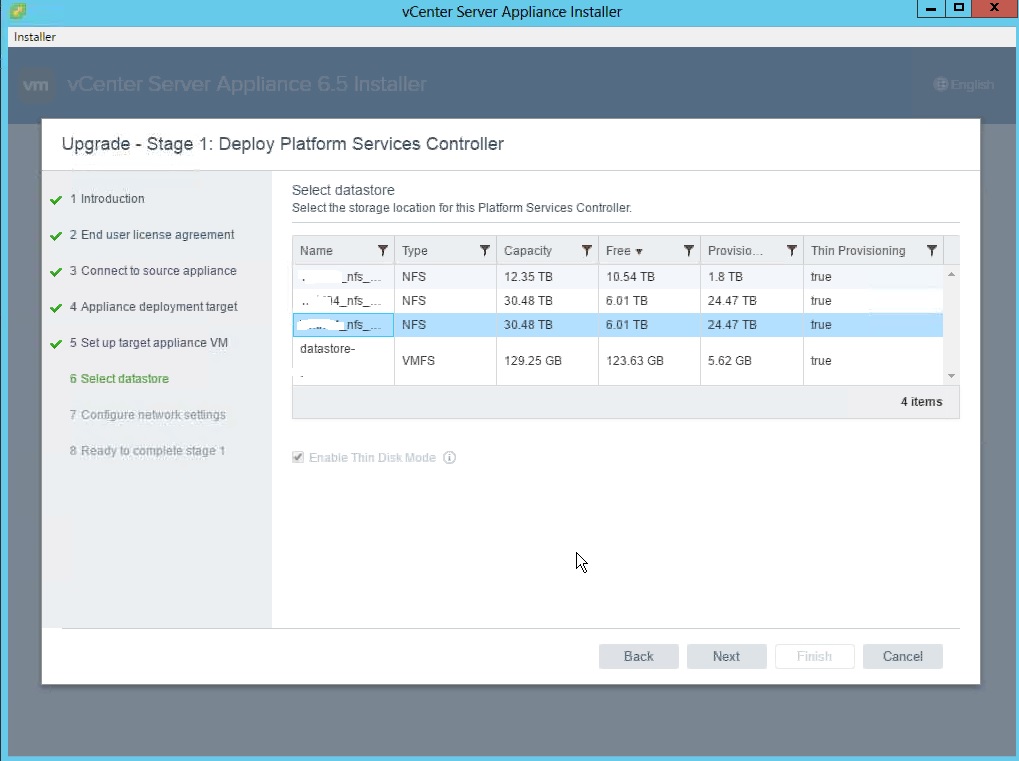Click the Thin Provisioning filter icon

(932, 251)
